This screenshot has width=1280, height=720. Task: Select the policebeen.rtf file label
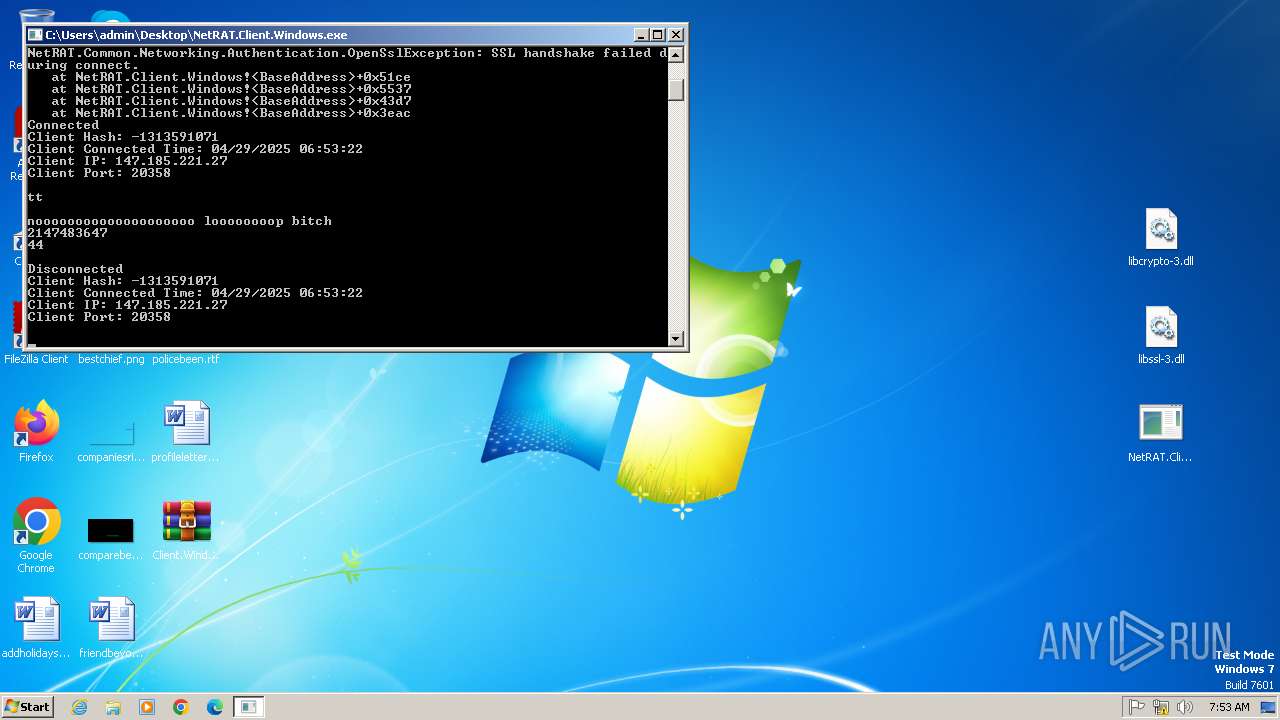tap(185, 359)
